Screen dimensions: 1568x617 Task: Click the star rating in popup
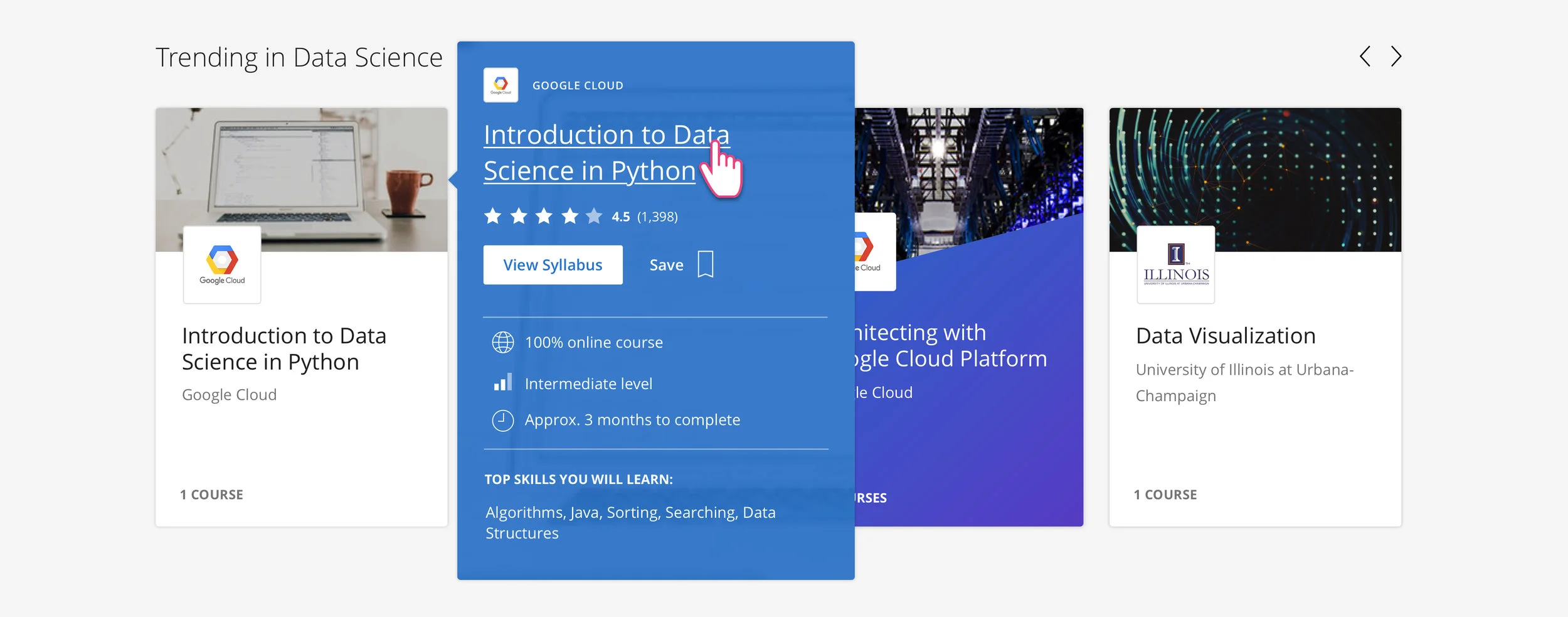tap(543, 217)
